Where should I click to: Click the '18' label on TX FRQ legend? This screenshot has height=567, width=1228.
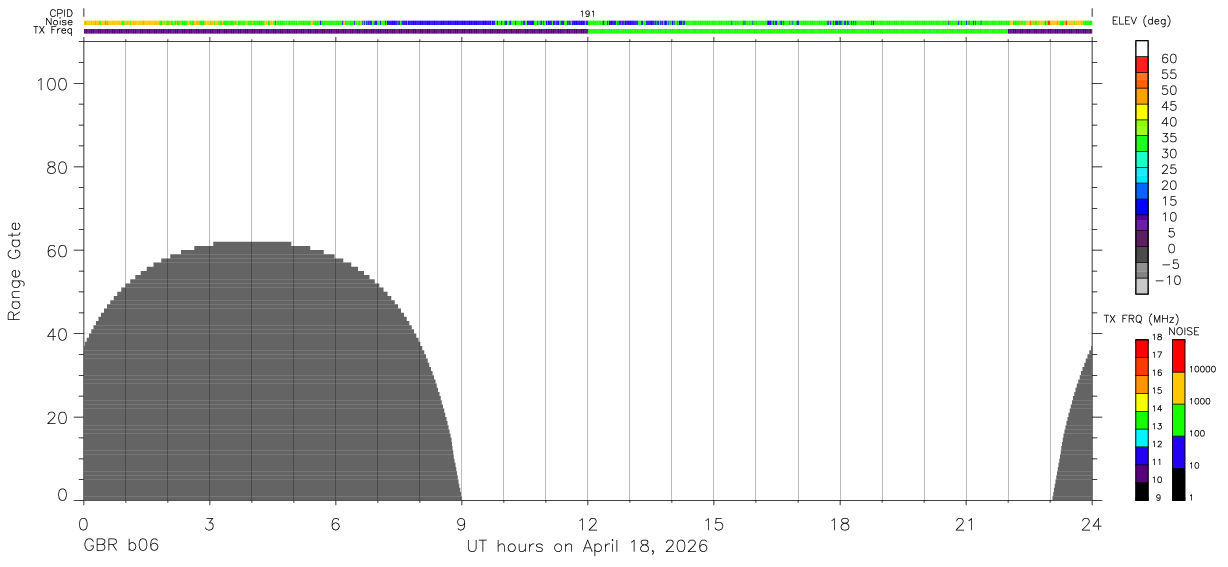click(x=1156, y=337)
